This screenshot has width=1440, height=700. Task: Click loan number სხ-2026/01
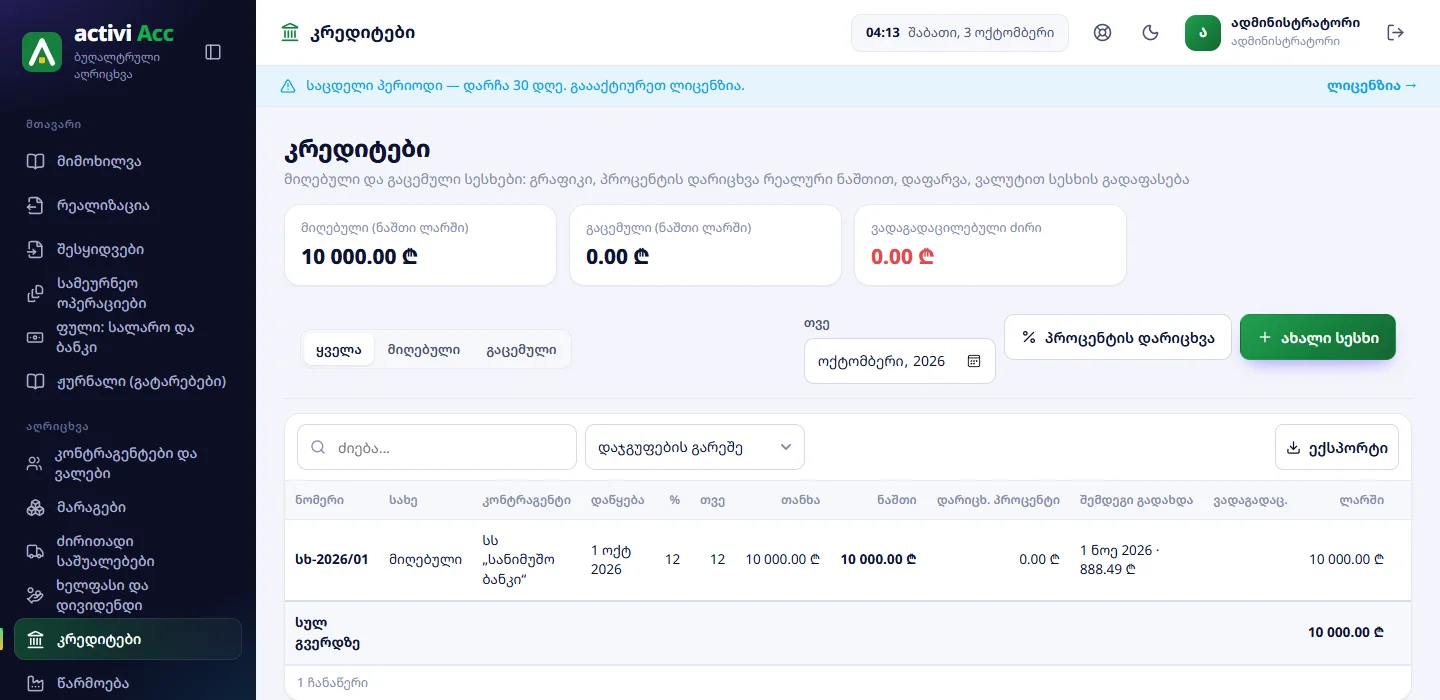coord(332,560)
